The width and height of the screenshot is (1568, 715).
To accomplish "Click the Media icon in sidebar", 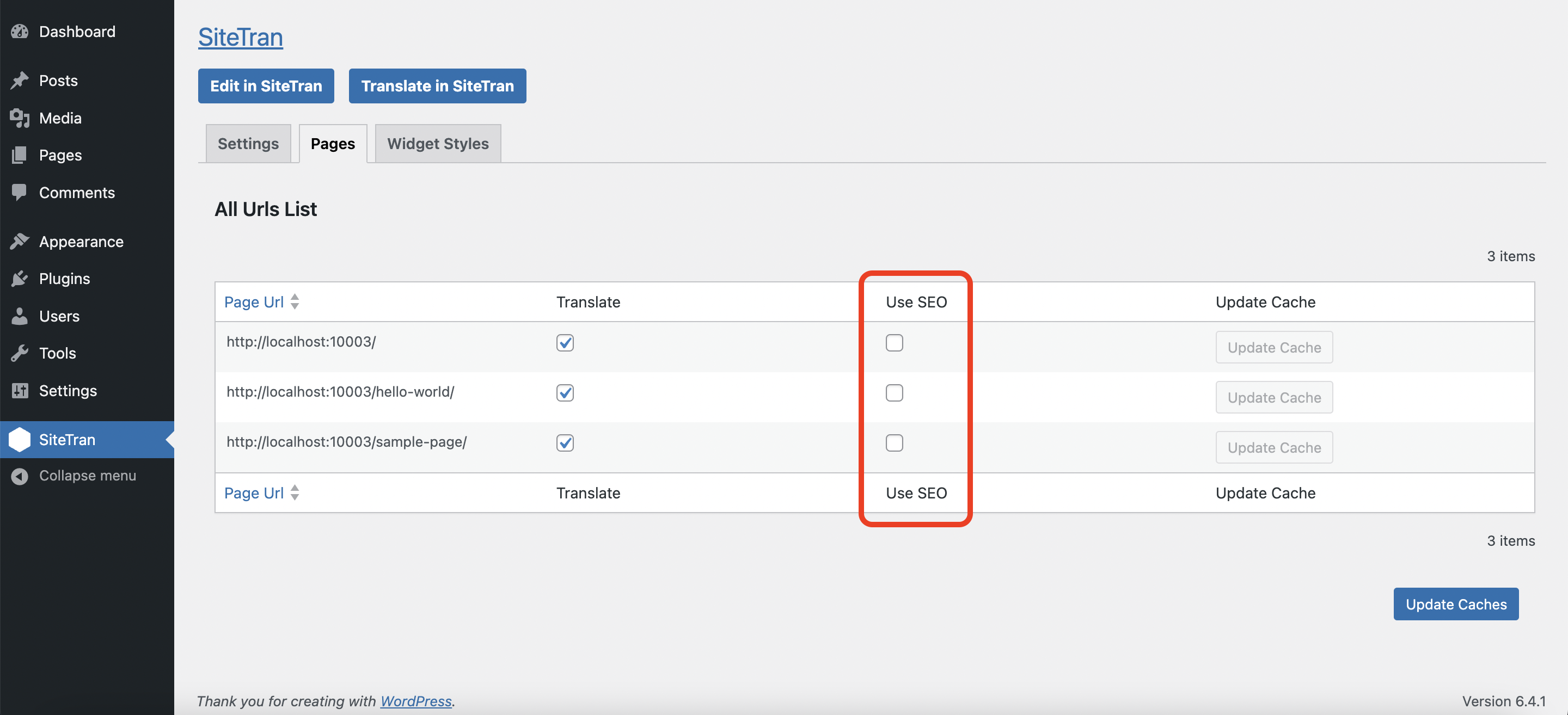I will [20, 118].
